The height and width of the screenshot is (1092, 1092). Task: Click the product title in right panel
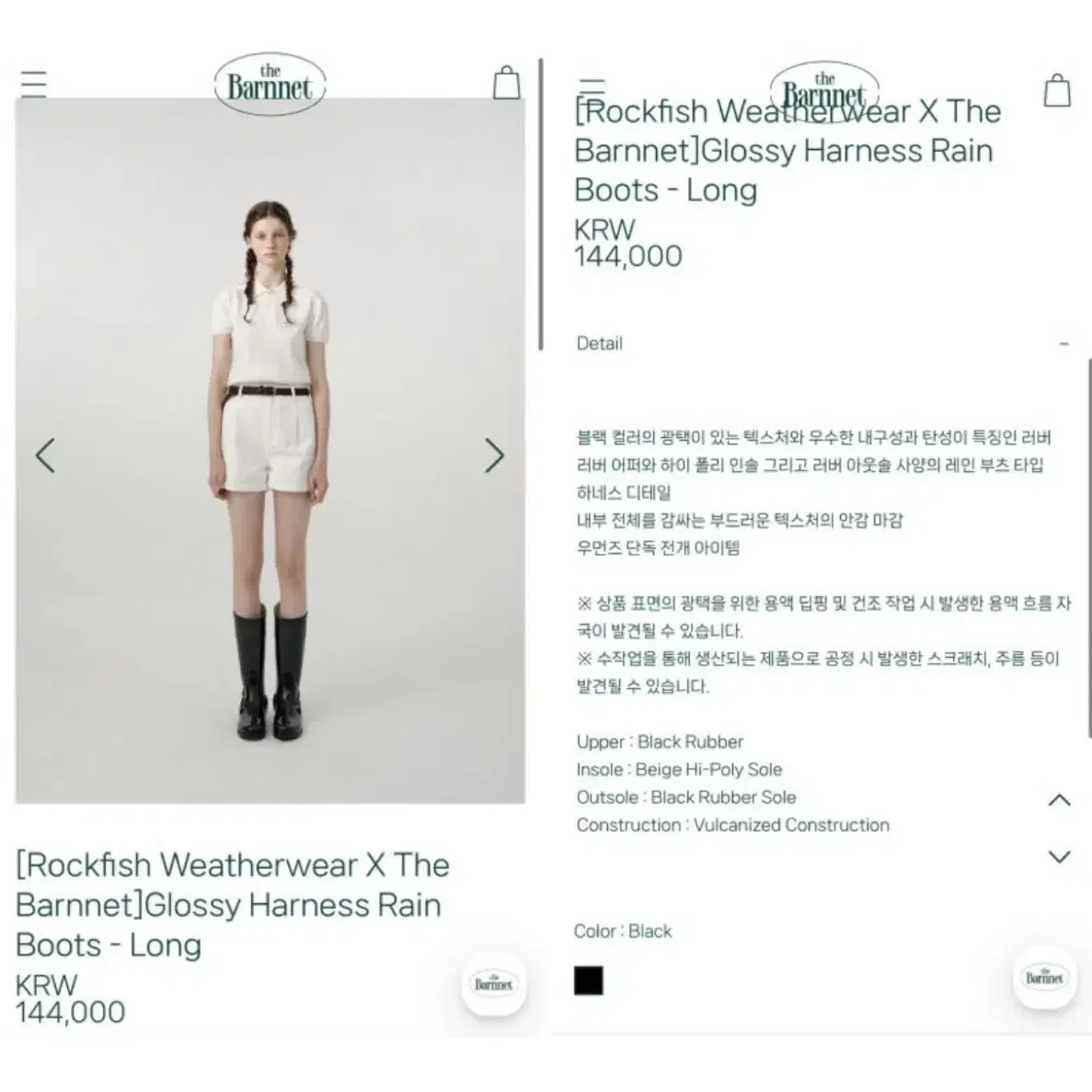(787, 151)
